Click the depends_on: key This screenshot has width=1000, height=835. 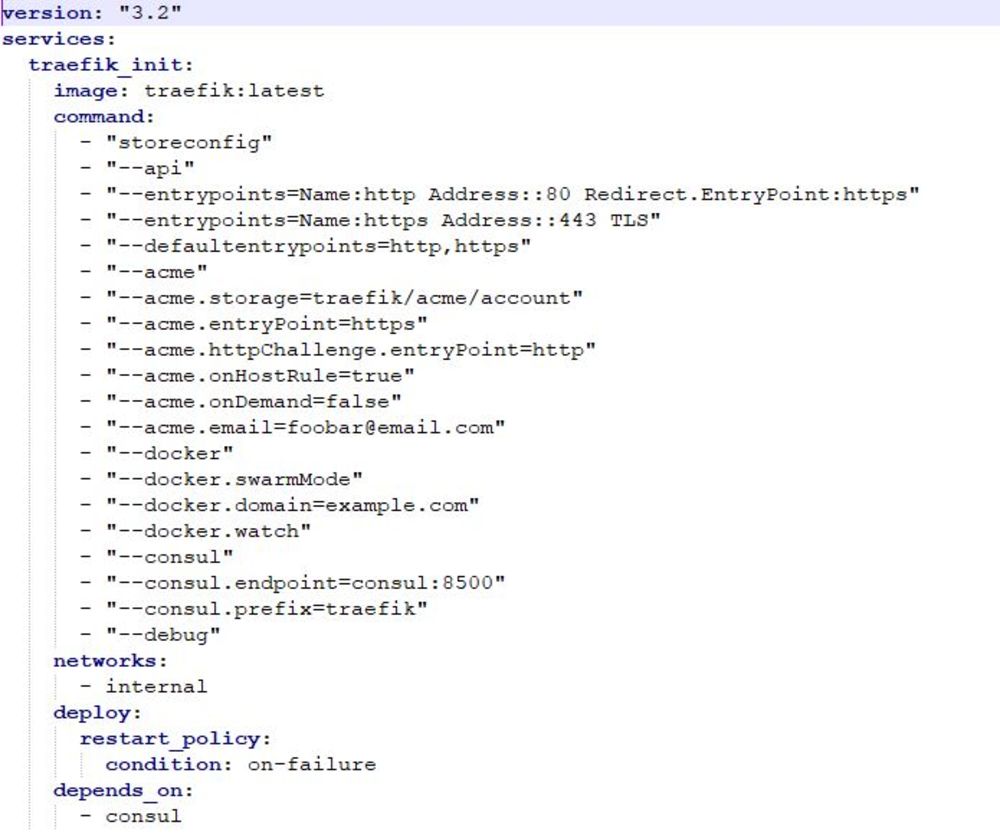coord(123,790)
